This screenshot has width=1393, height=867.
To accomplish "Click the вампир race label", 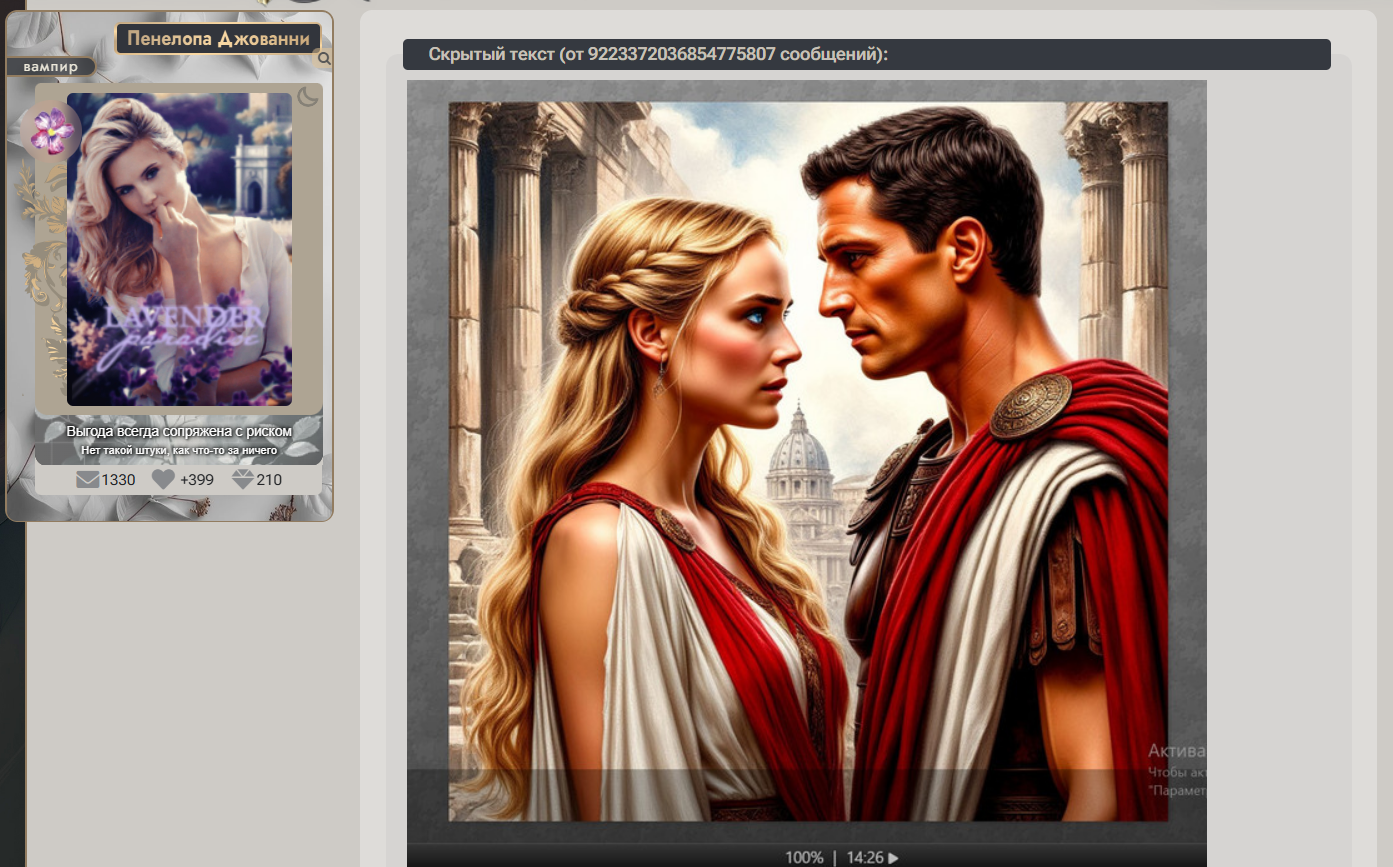I will 50,67.
